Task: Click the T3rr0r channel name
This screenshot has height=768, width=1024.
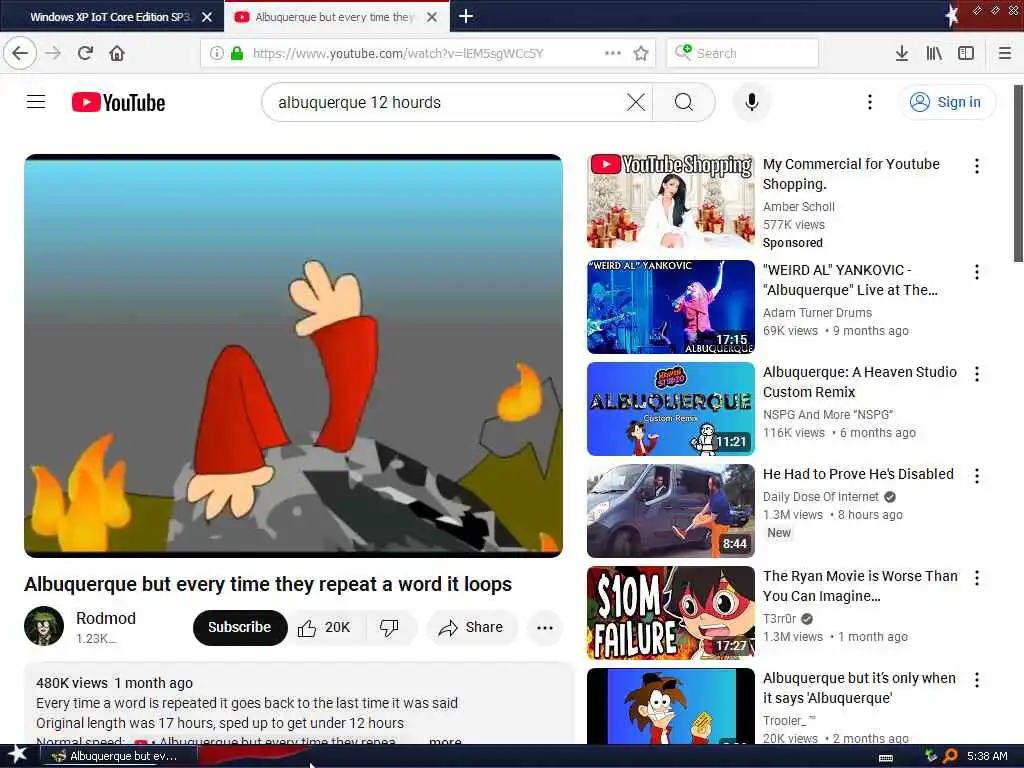Action: 779,618
